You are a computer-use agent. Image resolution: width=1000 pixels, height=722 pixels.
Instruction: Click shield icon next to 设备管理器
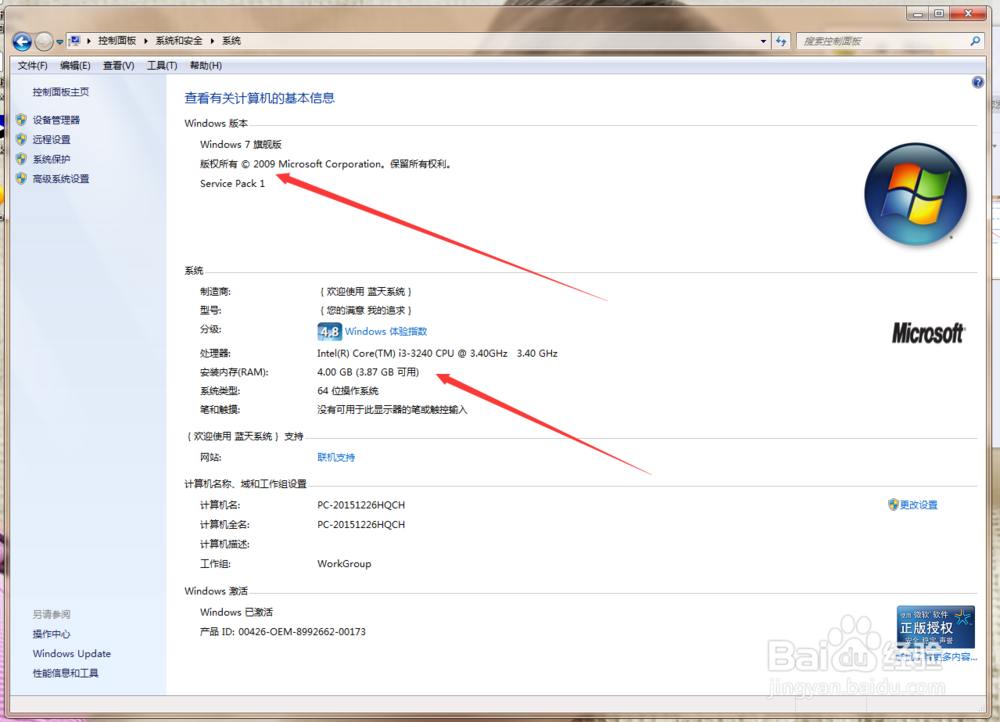coord(22,120)
